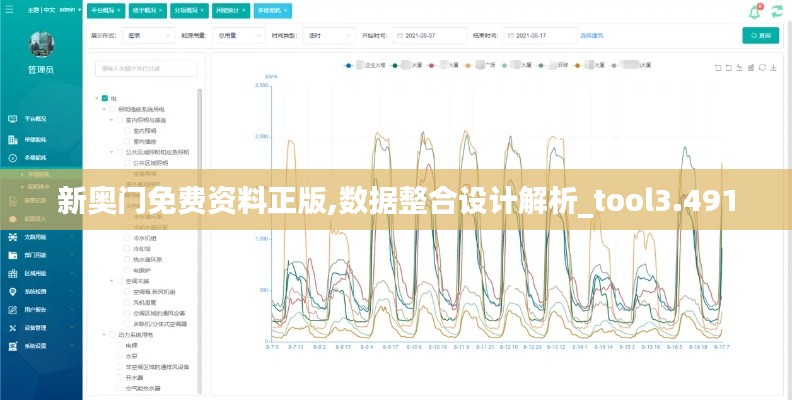The height and width of the screenshot is (400, 792).
Task: Check the 室内照明与插座 checkbox
Action: [x=120, y=120]
